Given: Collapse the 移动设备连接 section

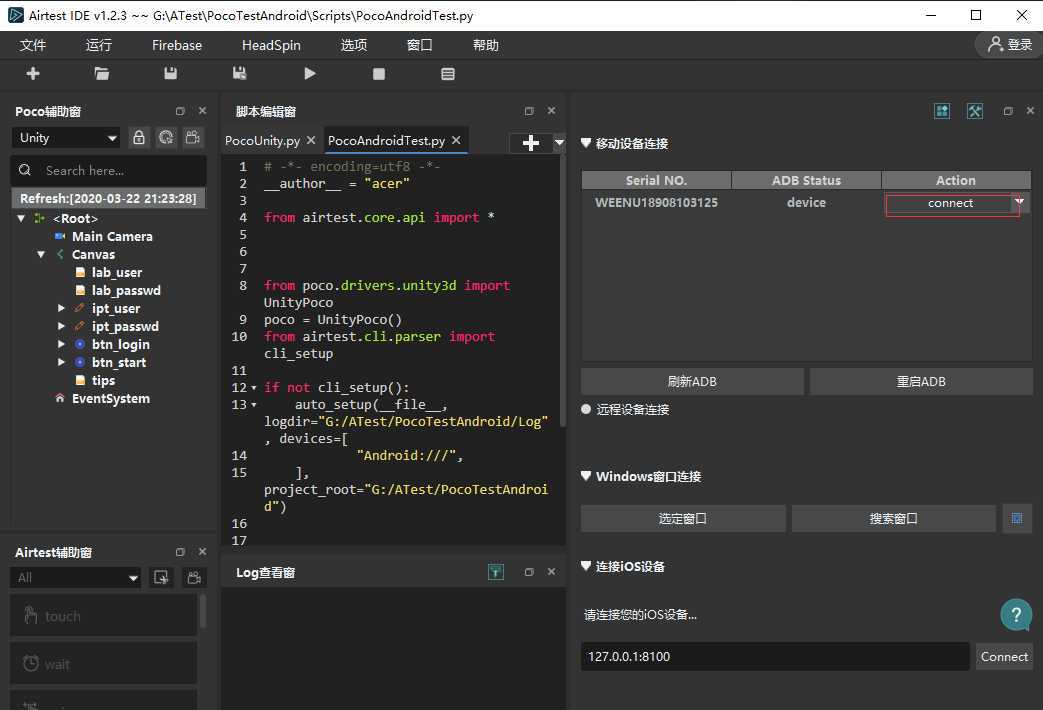Looking at the screenshot, I should [586, 143].
